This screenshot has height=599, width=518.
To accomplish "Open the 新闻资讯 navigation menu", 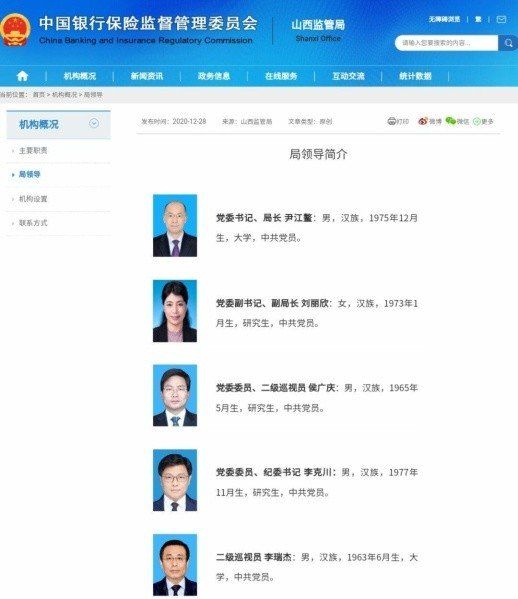I will [x=147, y=76].
